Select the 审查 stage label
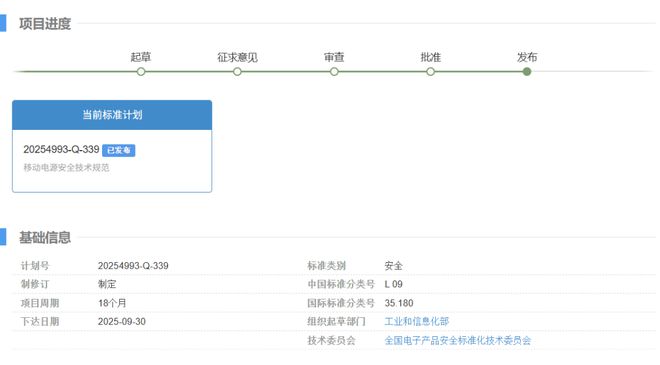 (x=334, y=57)
